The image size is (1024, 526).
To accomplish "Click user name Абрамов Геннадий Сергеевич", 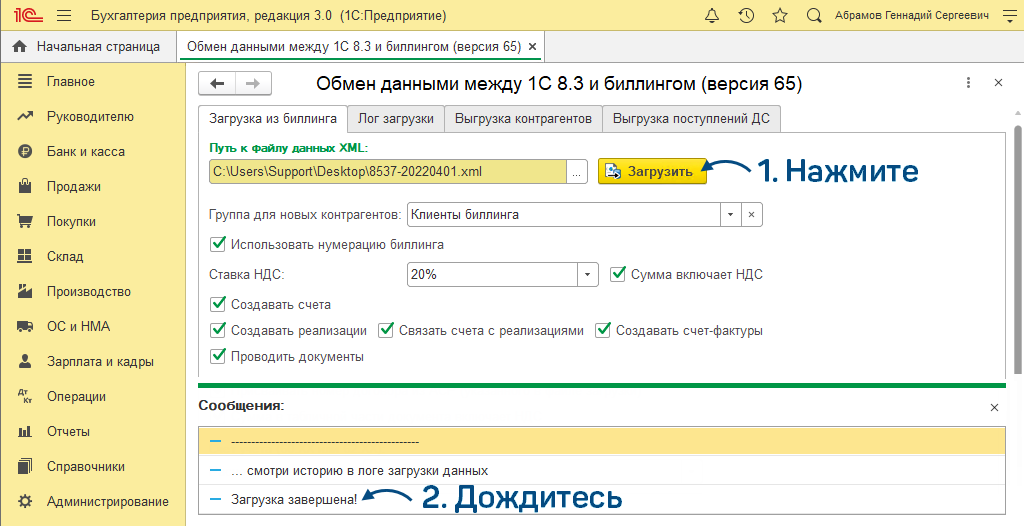I will point(912,15).
